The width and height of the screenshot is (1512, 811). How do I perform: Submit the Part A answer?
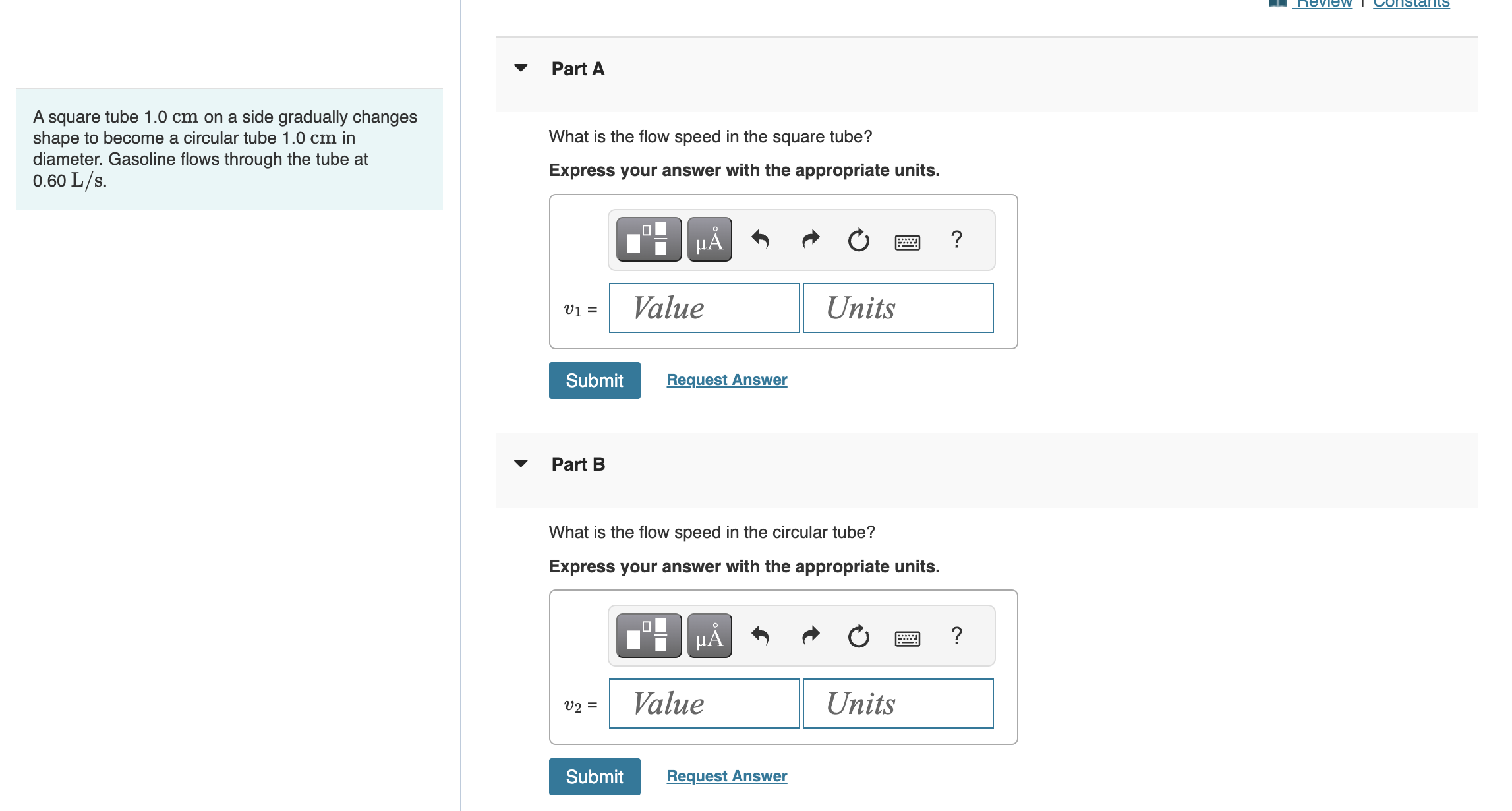(x=594, y=380)
